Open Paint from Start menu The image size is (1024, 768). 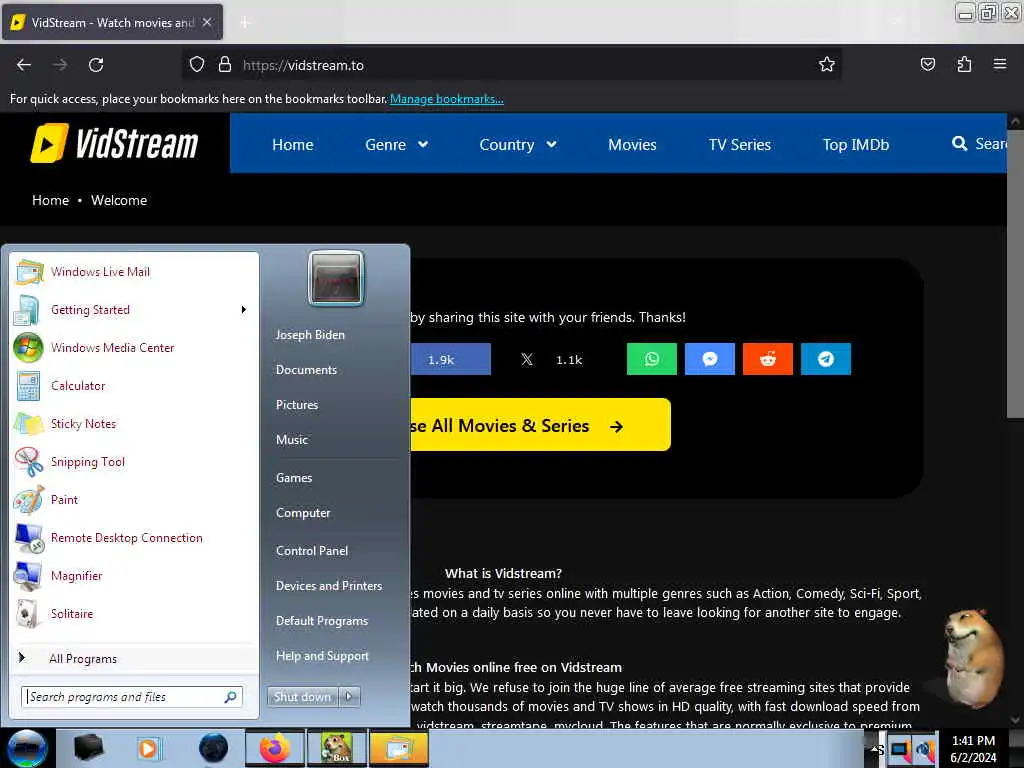[135, 499]
